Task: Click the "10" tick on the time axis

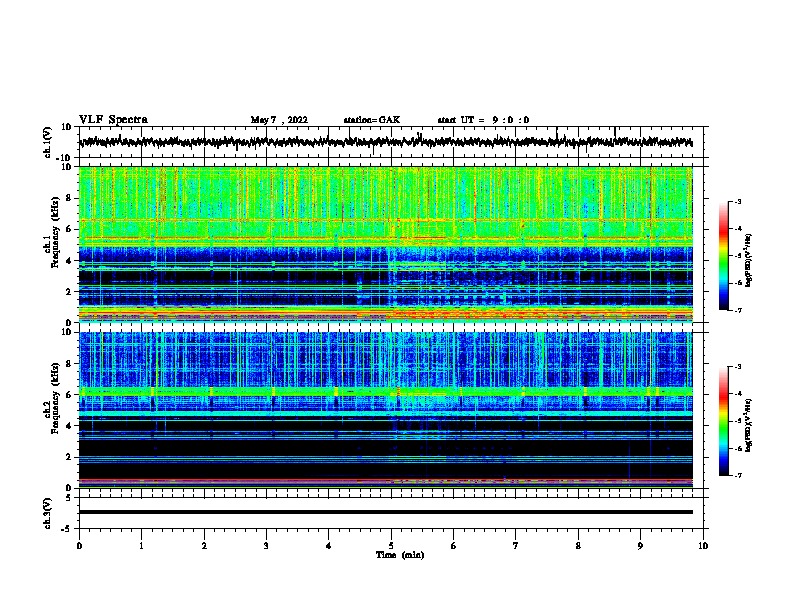Action: (703, 546)
